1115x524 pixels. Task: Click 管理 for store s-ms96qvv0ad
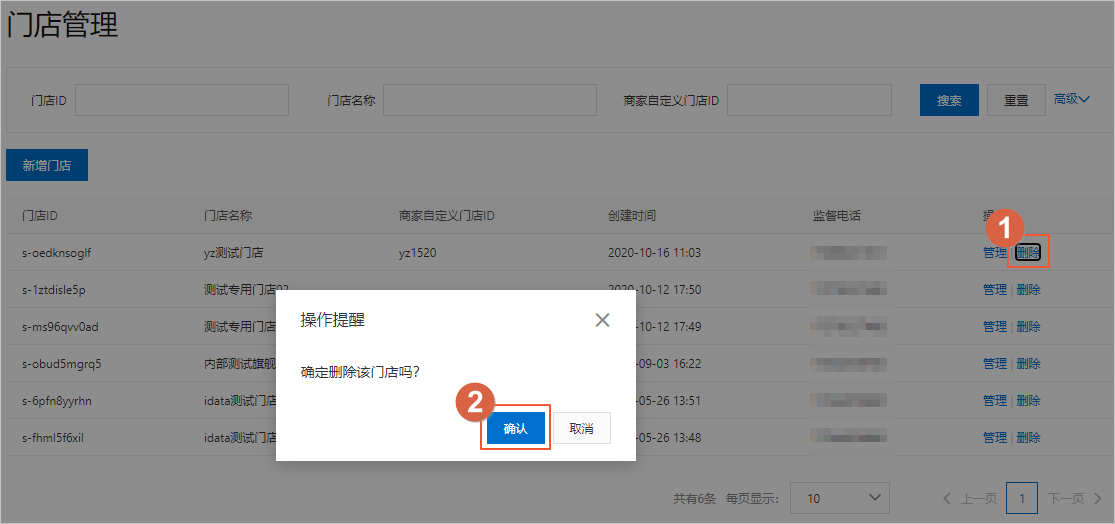click(995, 326)
